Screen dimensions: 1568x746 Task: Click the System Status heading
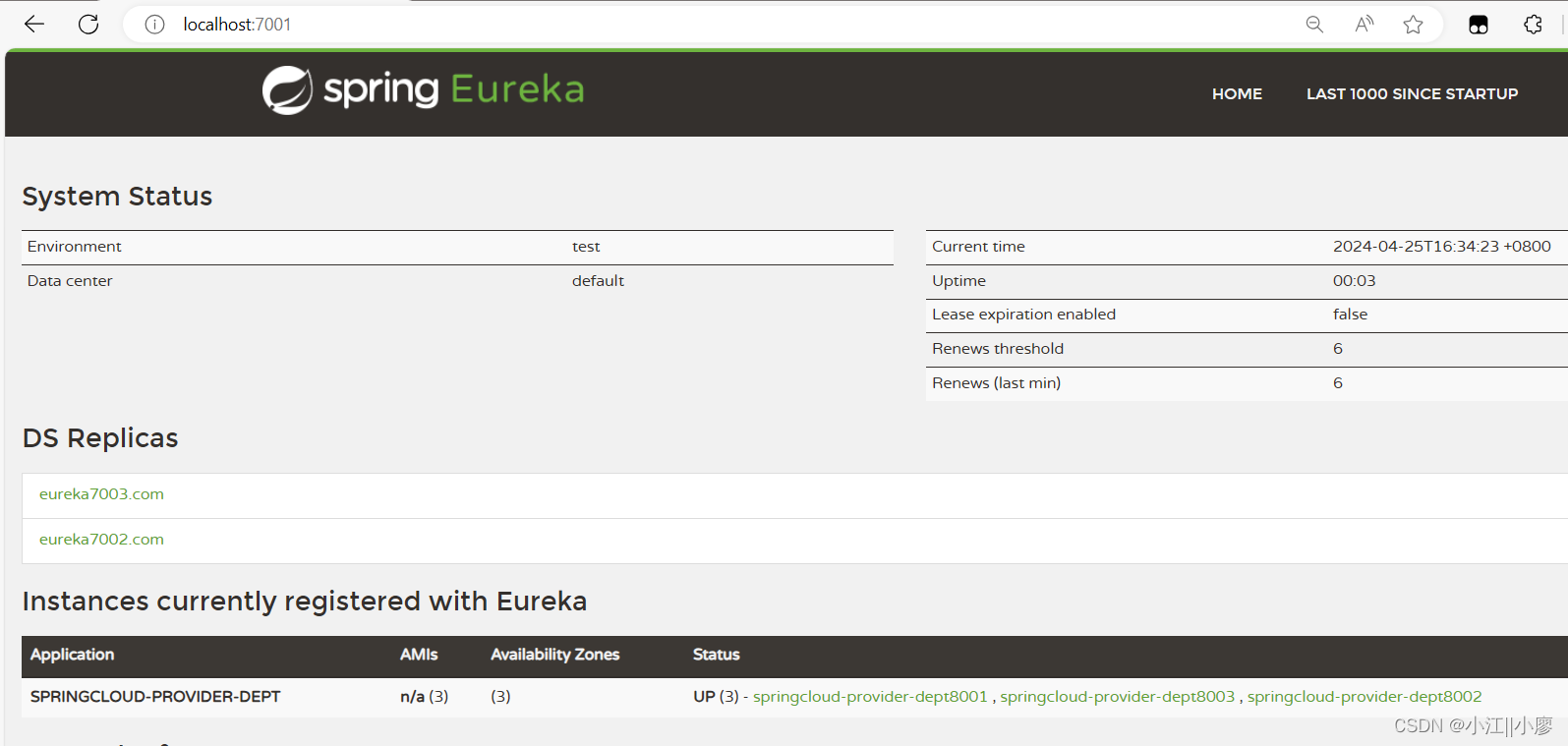117,197
